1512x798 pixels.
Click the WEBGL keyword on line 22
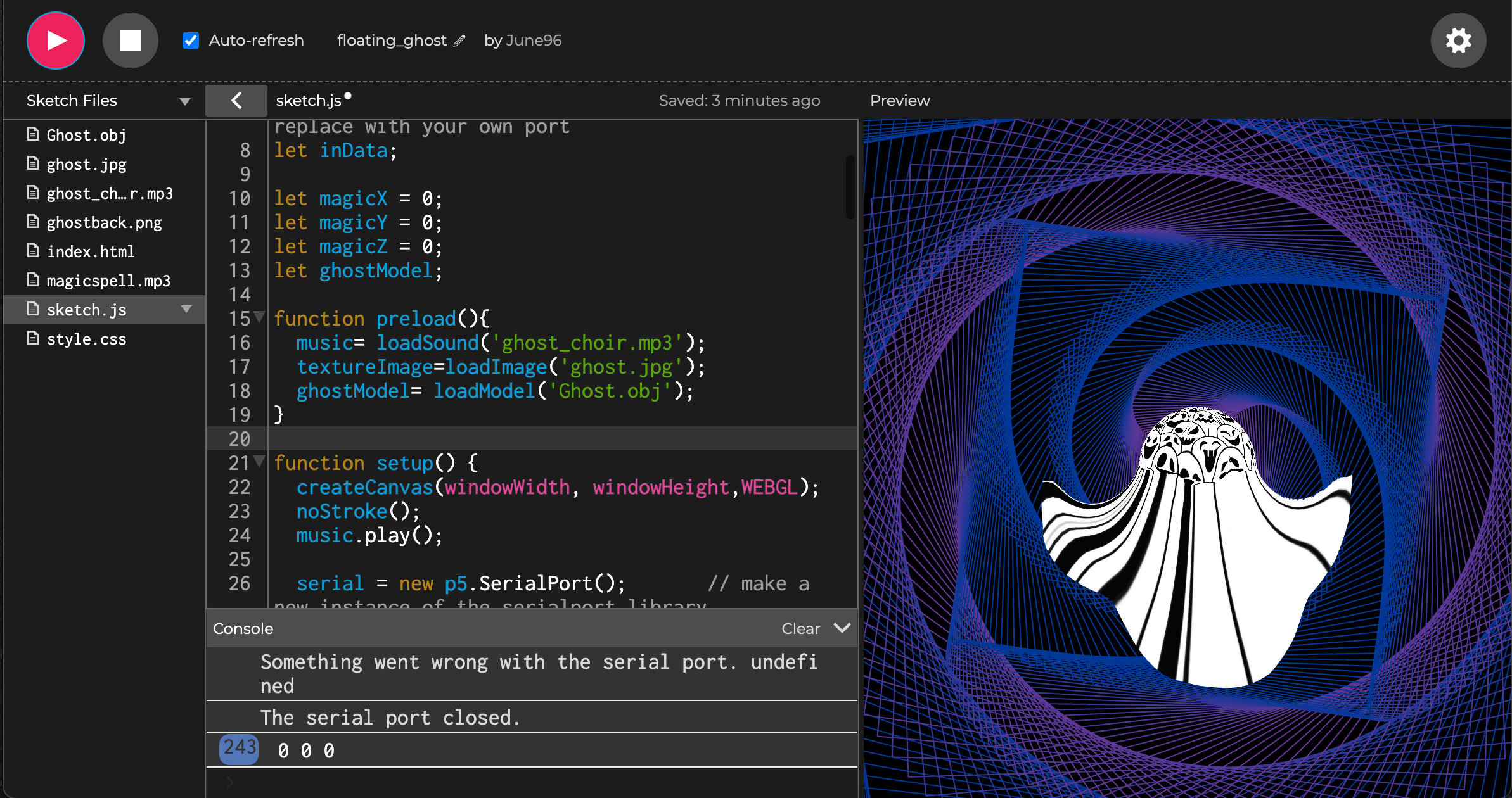(x=769, y=487)
